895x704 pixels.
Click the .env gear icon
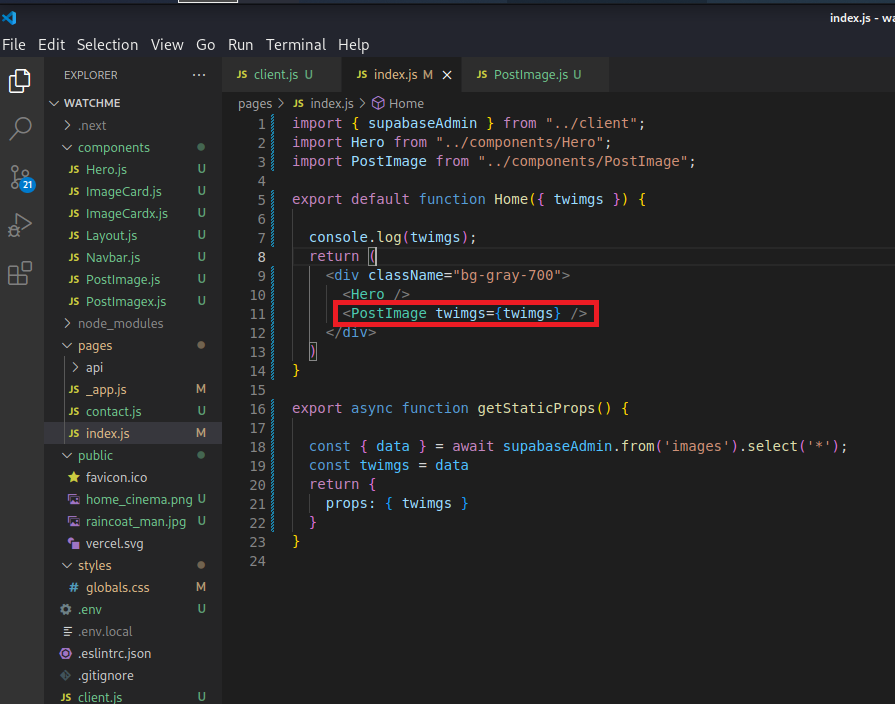pos(66,609)
